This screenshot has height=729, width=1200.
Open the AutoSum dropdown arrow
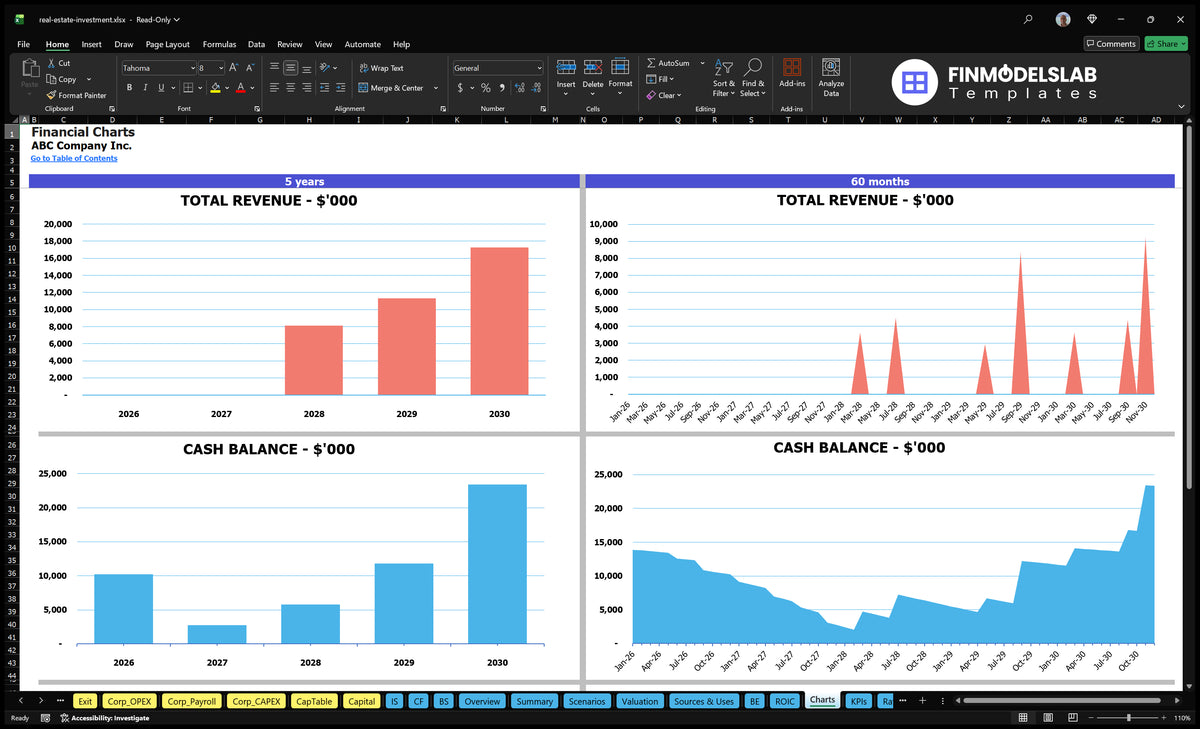pos(702,63)
